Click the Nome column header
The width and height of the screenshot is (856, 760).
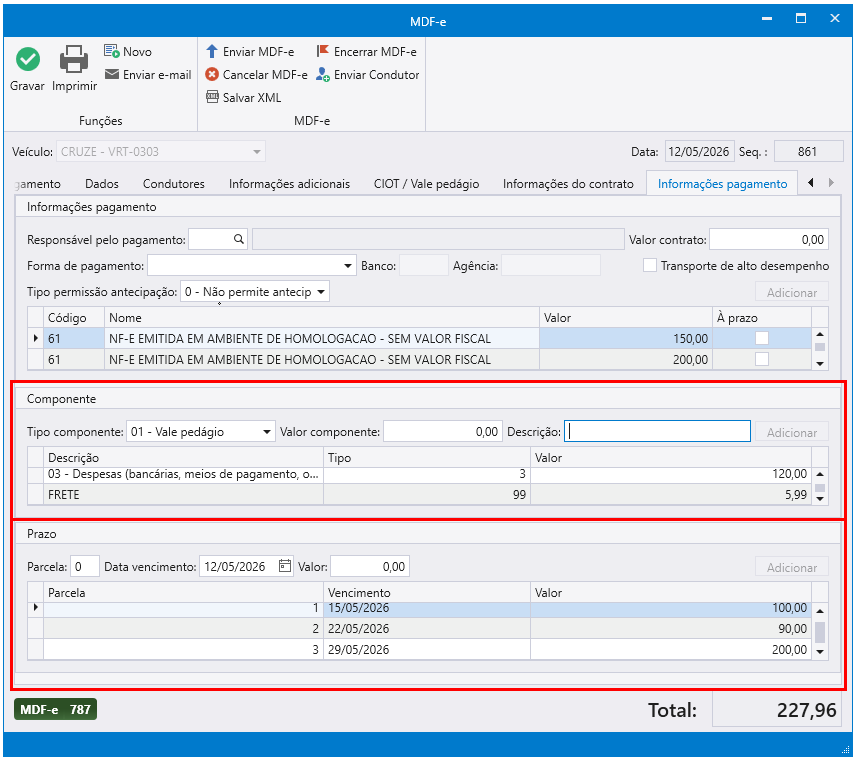(322, 317)
